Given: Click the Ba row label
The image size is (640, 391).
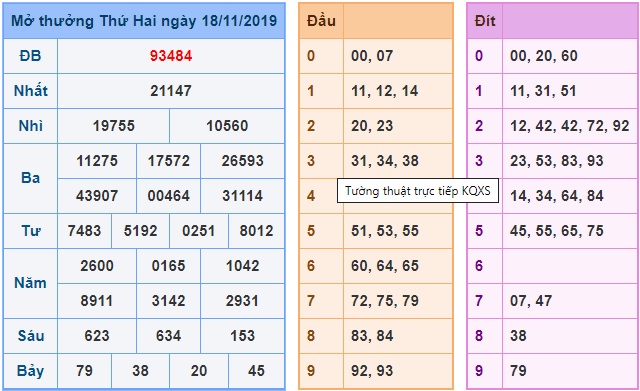Looking at the screenshot, I should (x=31, y=178).
